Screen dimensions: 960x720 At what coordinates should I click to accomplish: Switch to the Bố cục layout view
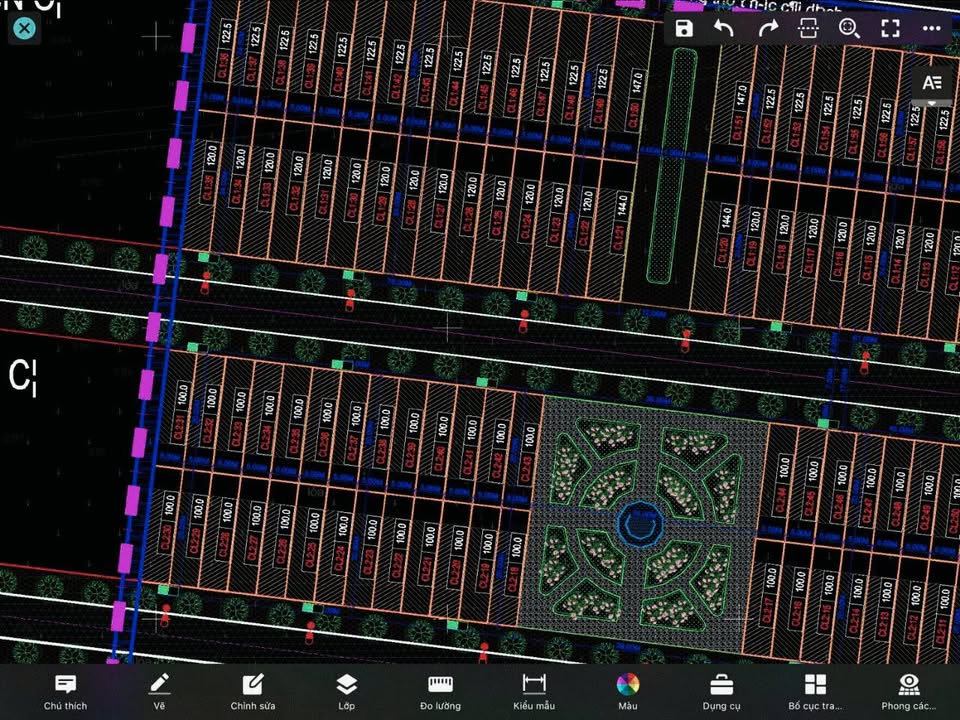pyautogui.click(x=815, y=691)
